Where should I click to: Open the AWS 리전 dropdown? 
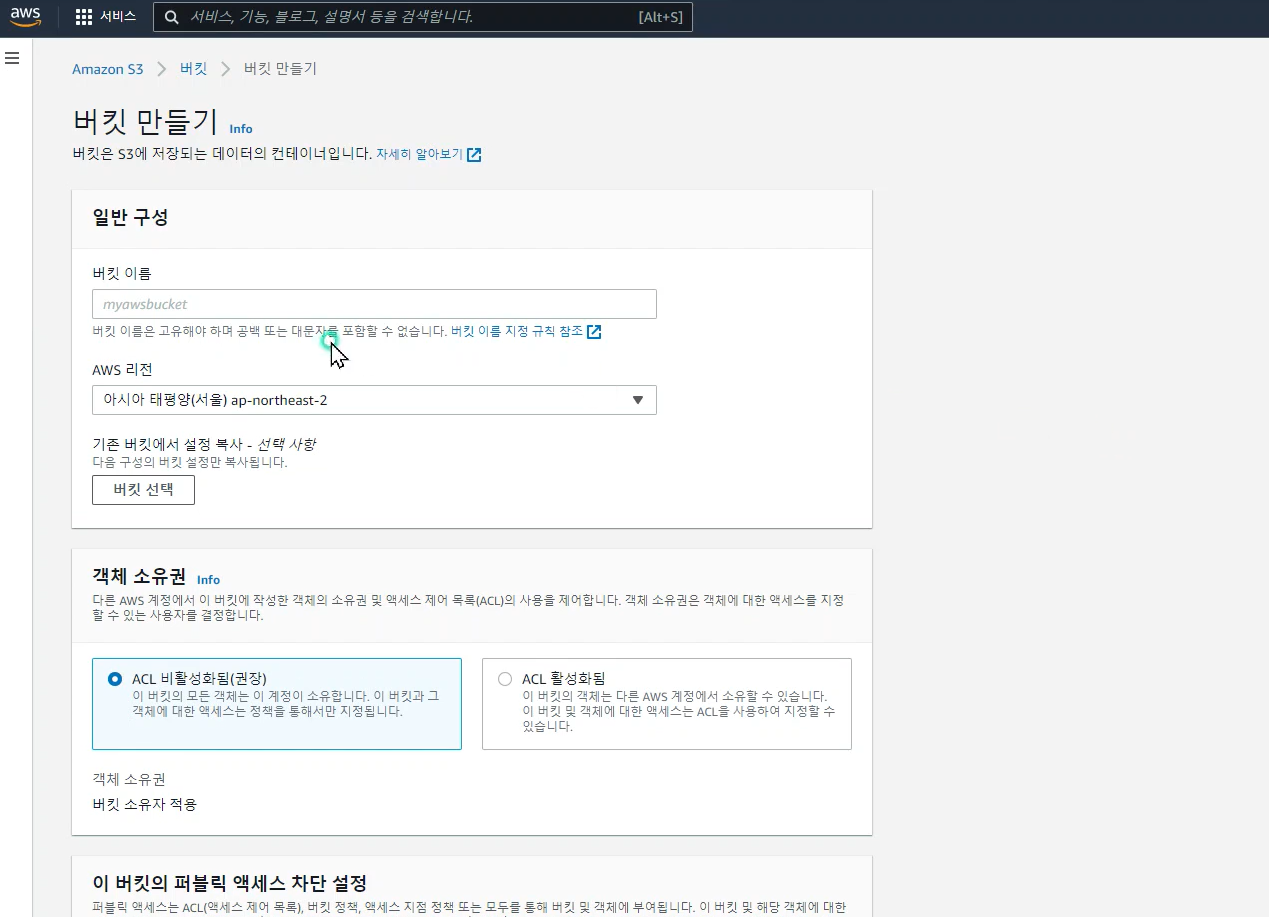(x=374, y=400)
